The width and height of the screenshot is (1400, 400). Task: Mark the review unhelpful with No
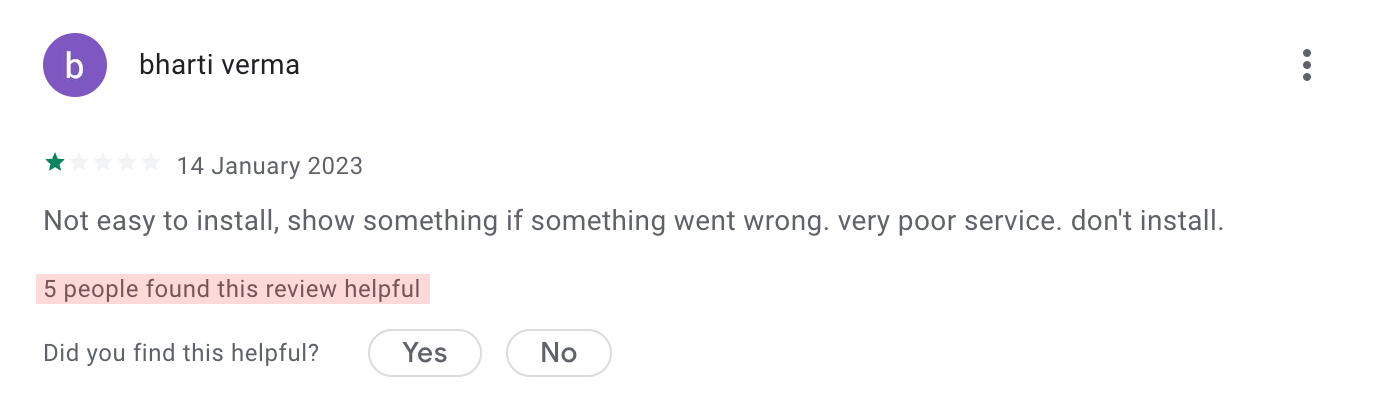click(558, 352)
